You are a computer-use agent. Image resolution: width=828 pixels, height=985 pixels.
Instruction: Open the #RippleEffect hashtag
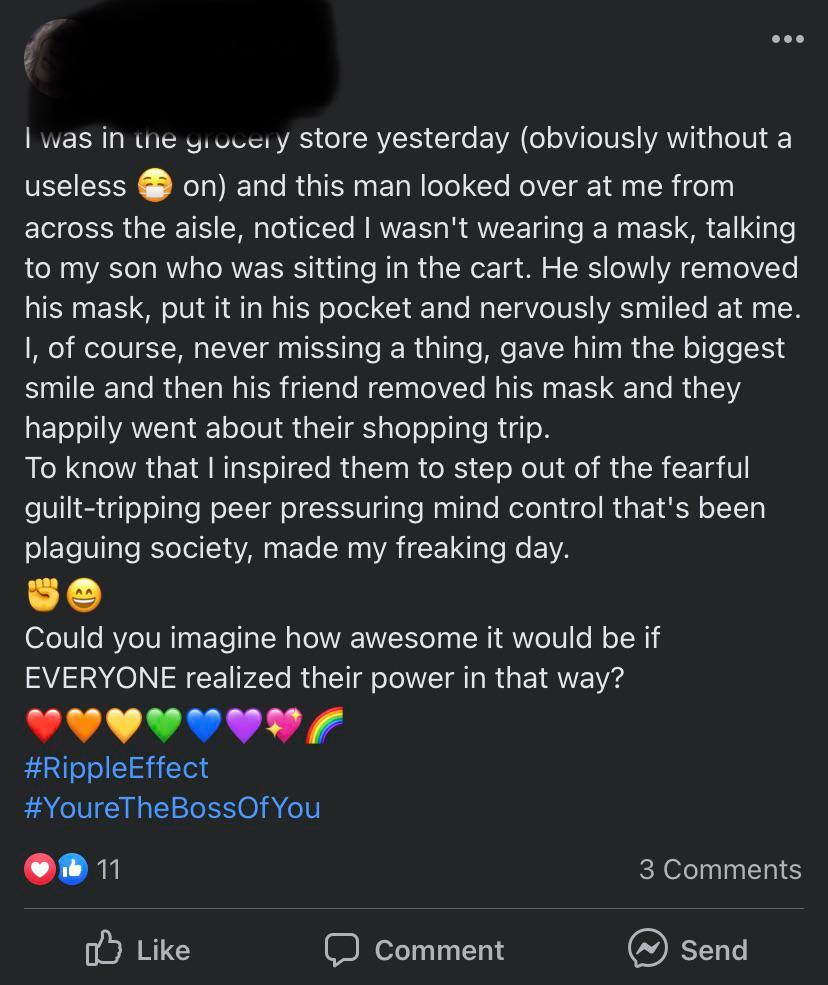(117, 768)
